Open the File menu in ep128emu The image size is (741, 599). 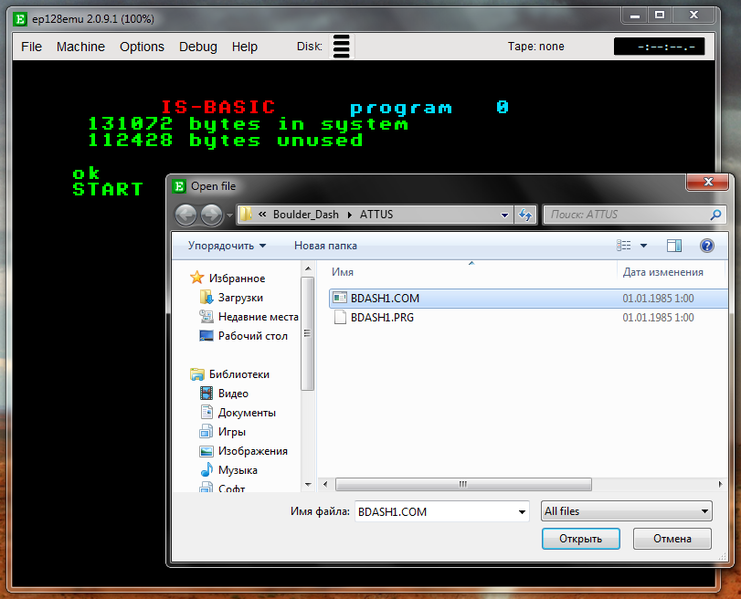31,47
